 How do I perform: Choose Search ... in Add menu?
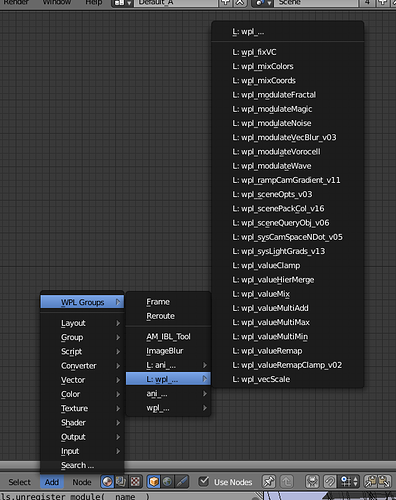[82, 465]
